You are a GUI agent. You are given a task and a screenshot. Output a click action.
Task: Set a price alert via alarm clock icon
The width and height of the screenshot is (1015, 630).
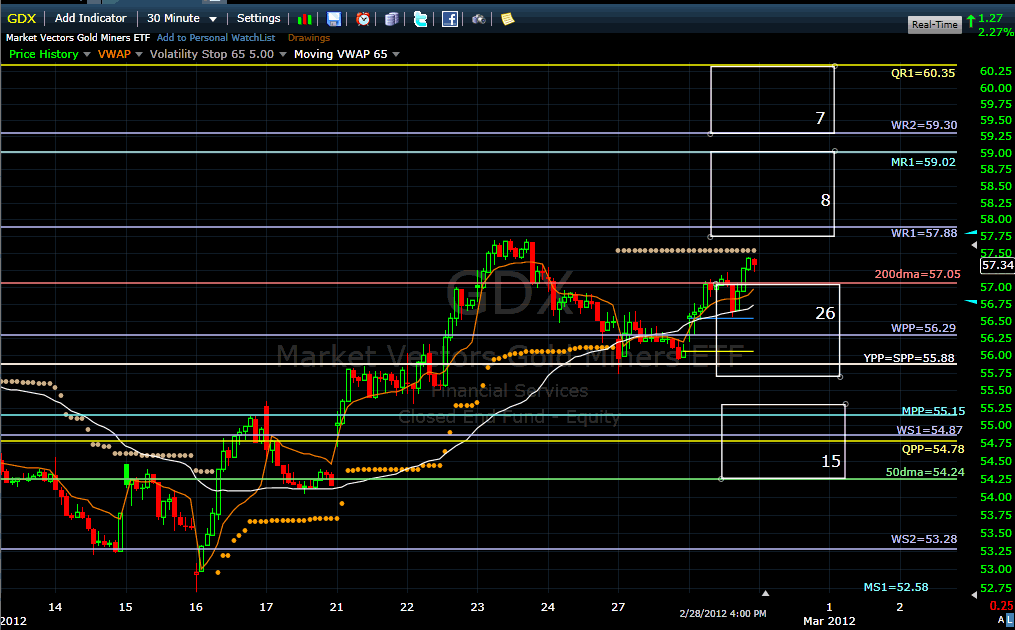pyautogui.click(x=363, y=19)
